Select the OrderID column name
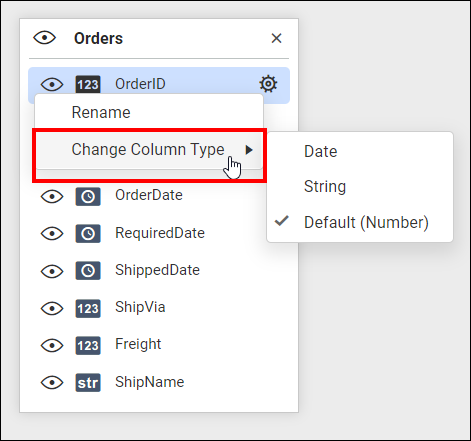The height and width of the screenshot is (441, 471). point(140,84)
